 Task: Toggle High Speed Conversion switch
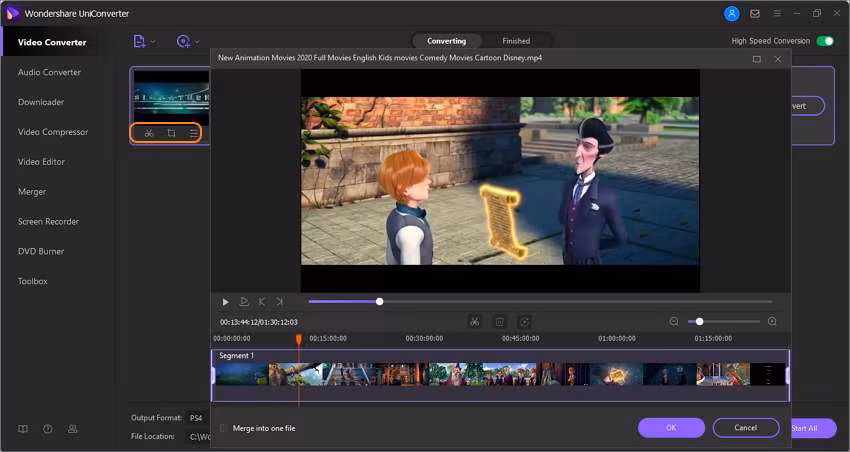(x=825, y=41)
